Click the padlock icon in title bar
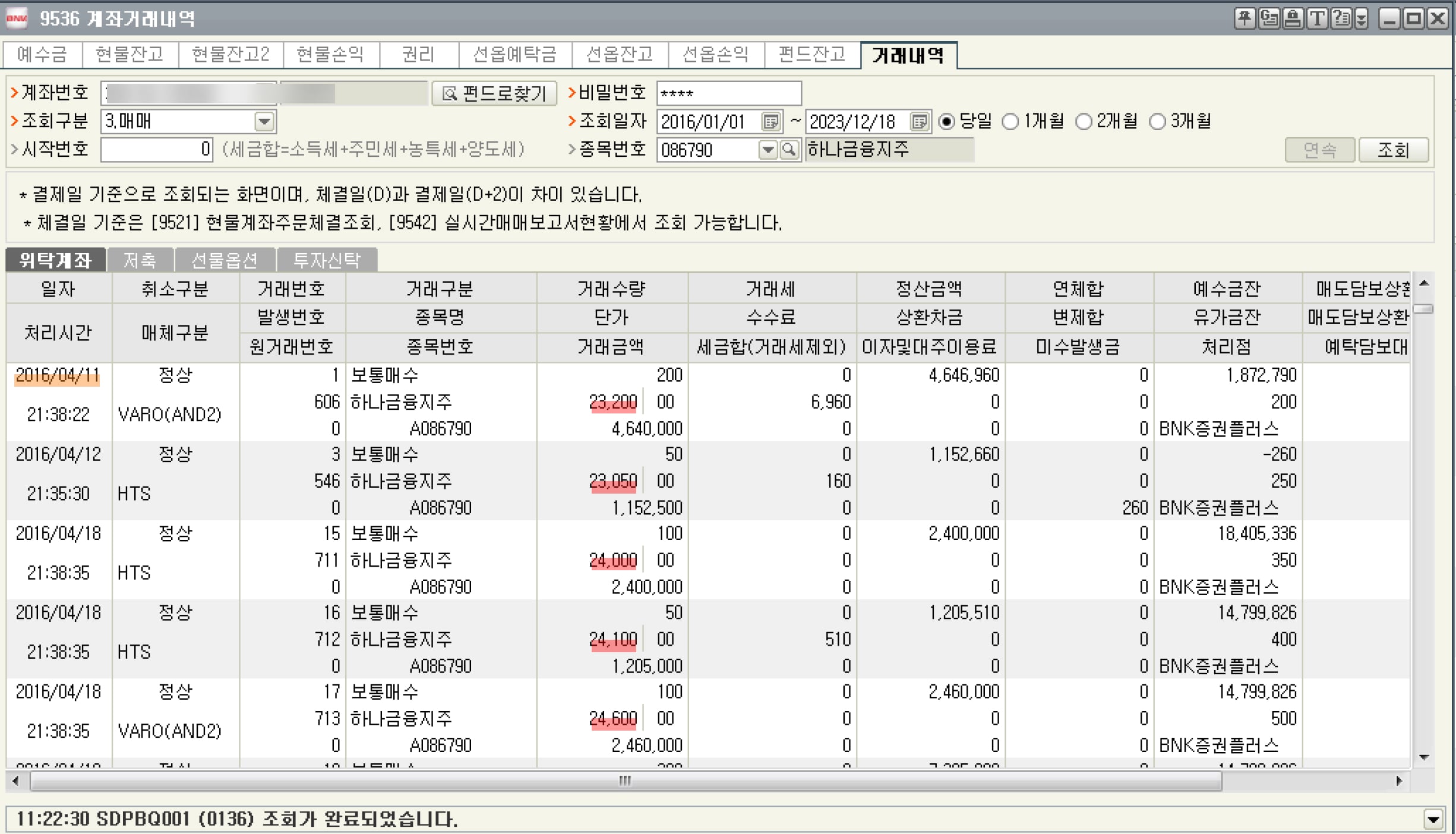Screen dimensions: 1456x834 [x=1293, y=18]
